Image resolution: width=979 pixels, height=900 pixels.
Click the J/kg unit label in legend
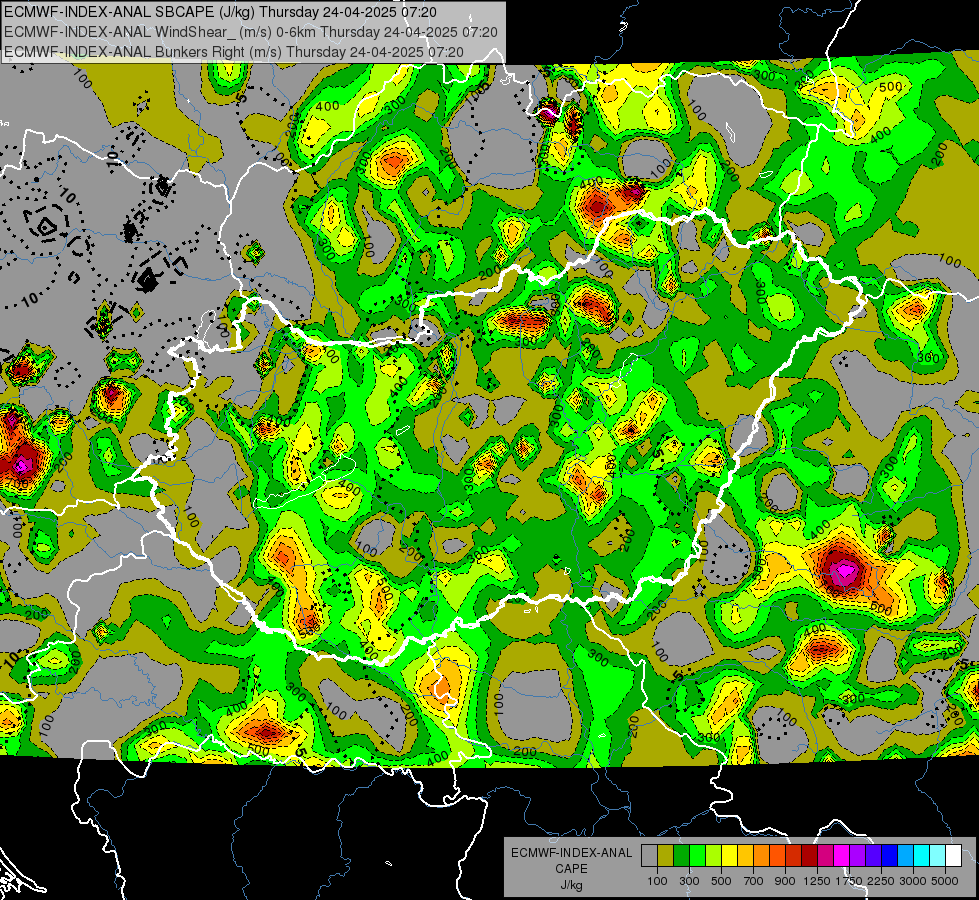[571, 885]
